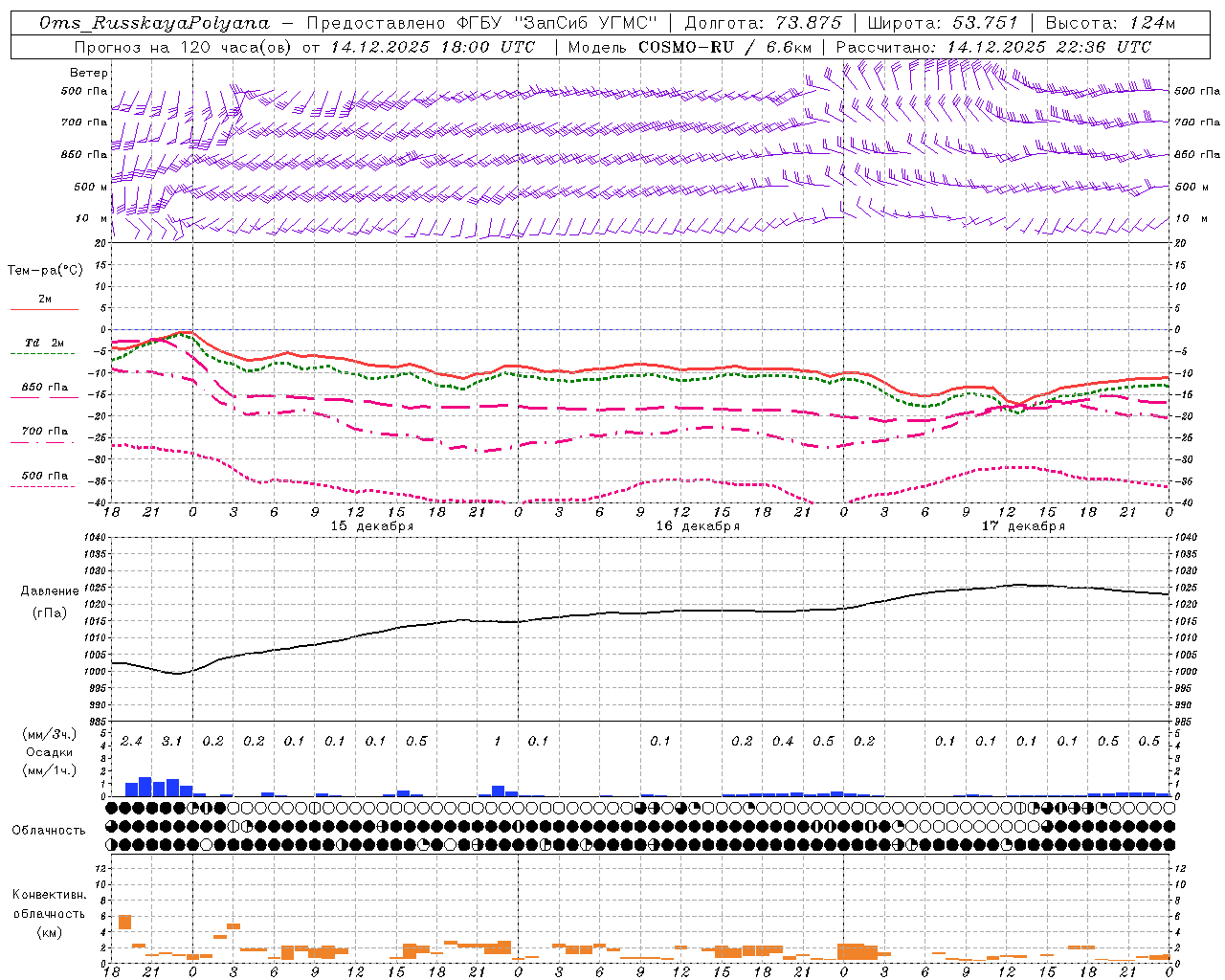Click the 500 гПа temperature legend entry
Viewport: 1225px width, 980px height.
45,476
